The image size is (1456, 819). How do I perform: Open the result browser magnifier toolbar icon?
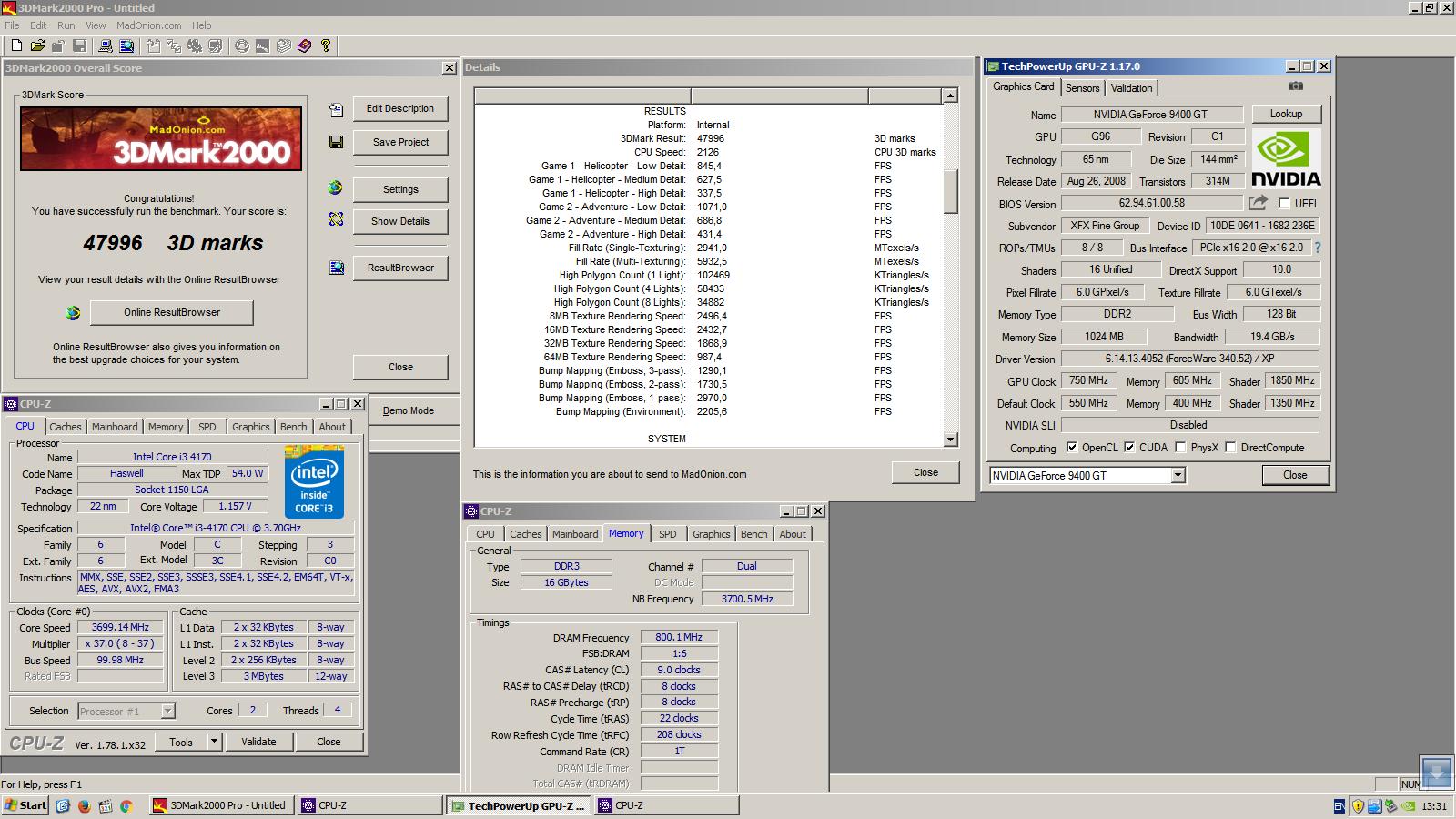pos(126,45)
